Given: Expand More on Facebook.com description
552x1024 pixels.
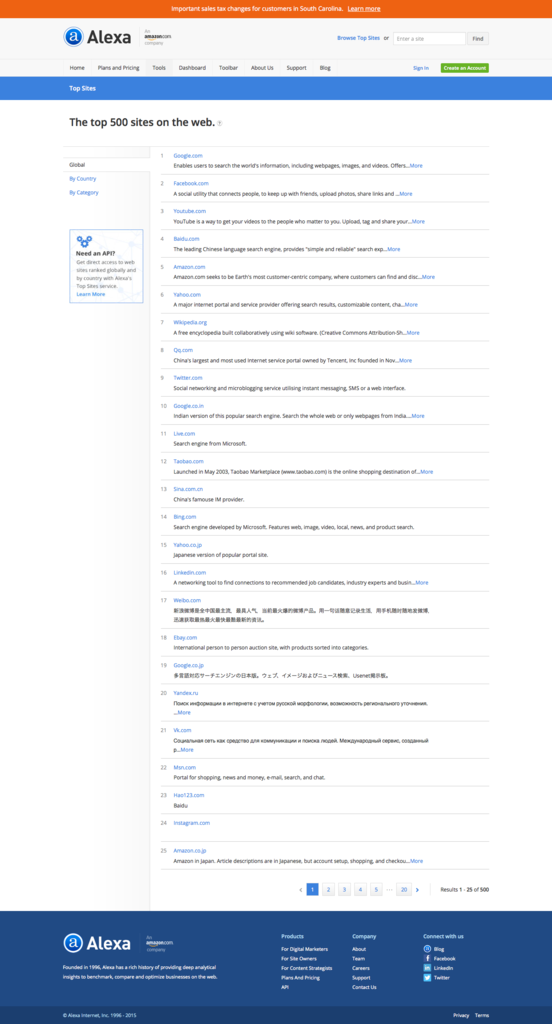Looking at the screenshot, I should click(406, 194).
